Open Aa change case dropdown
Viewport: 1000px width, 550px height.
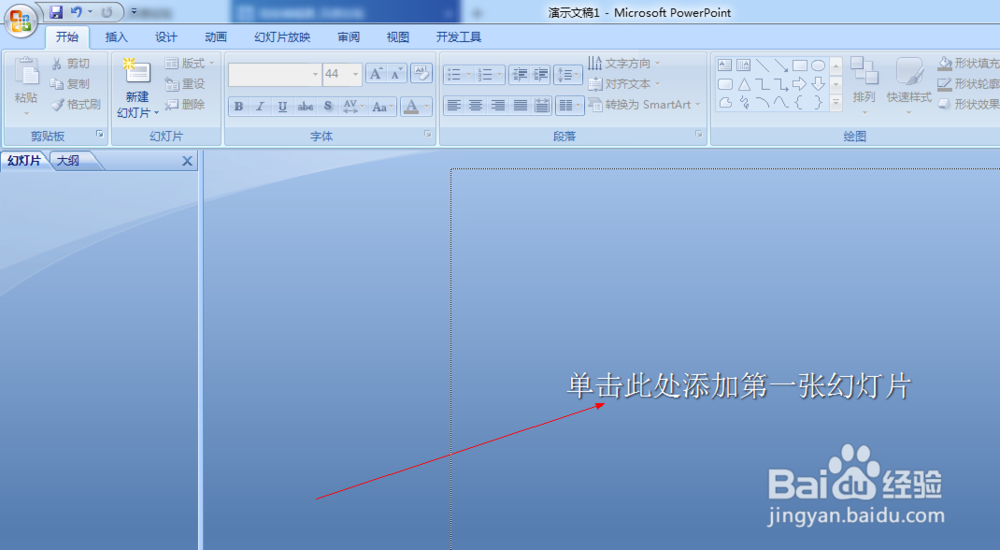(382, 106)
